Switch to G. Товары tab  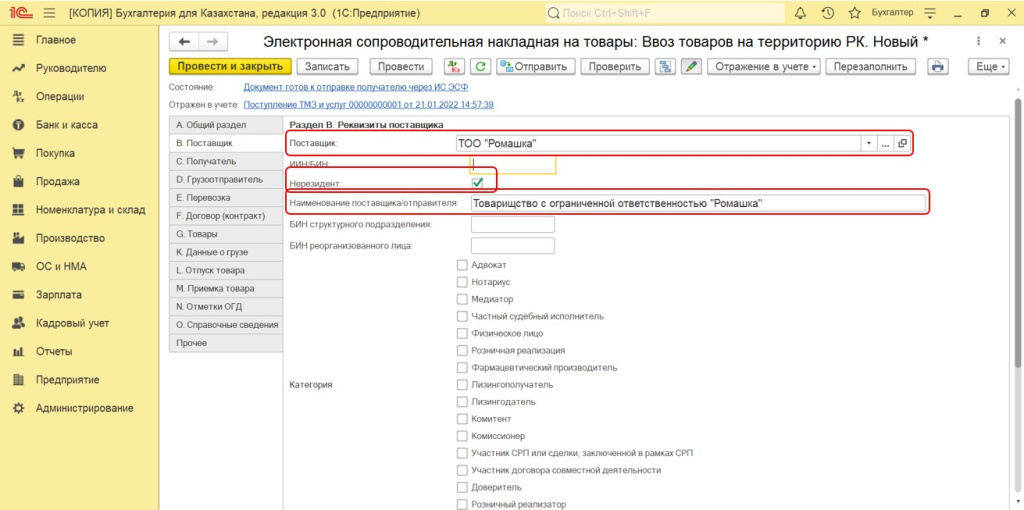click(226, 234)
